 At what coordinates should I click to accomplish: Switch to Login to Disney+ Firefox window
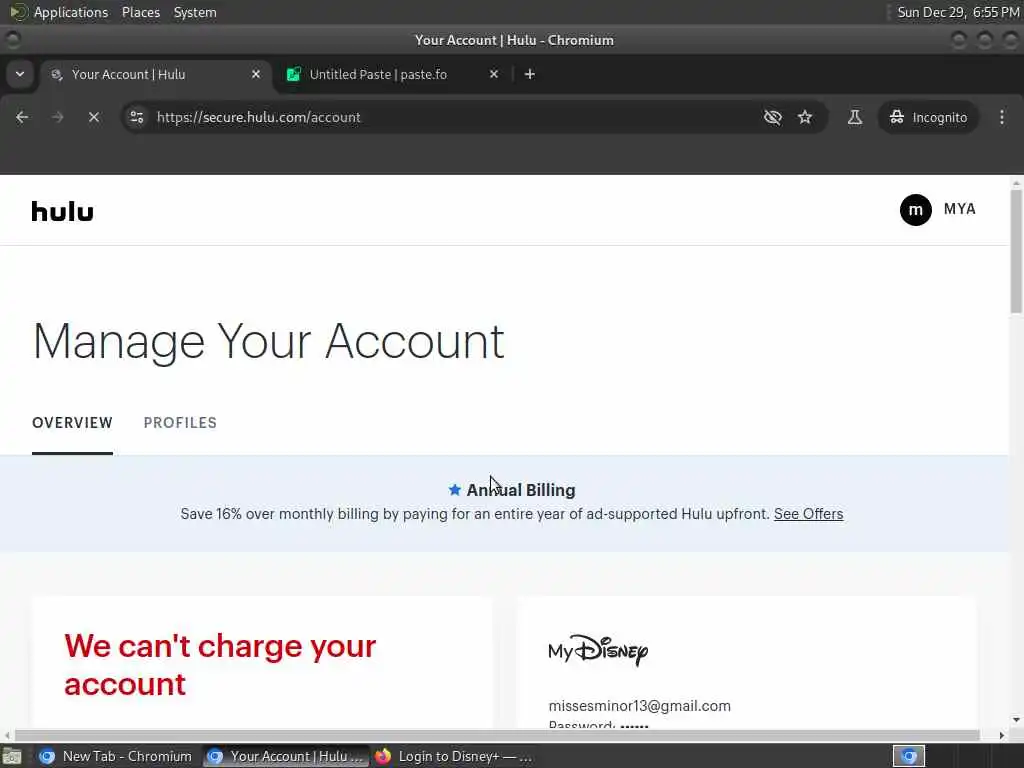[455, 757]
